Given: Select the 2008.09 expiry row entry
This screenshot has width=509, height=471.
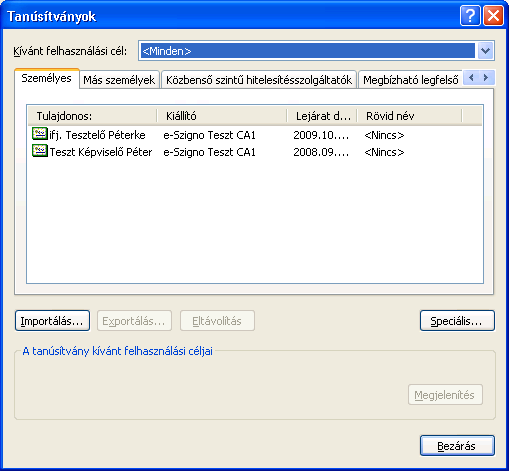Looking at the screenshot, I should [321, 152].
